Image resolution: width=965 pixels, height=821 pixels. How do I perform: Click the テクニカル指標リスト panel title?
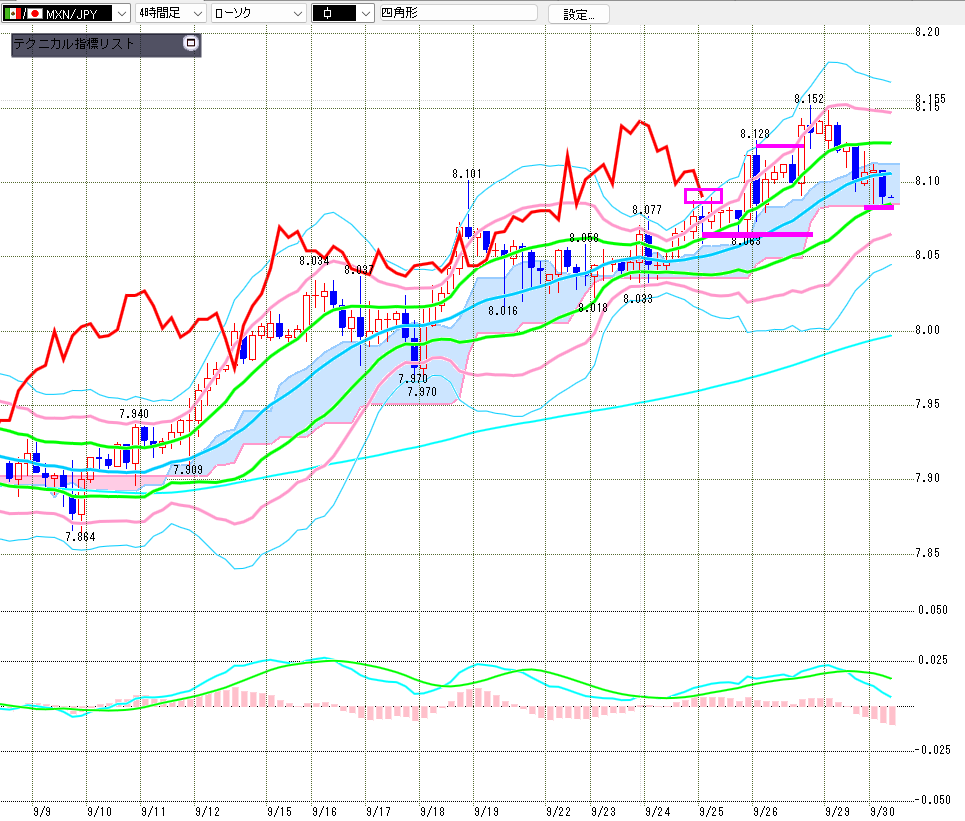(74, 44)
